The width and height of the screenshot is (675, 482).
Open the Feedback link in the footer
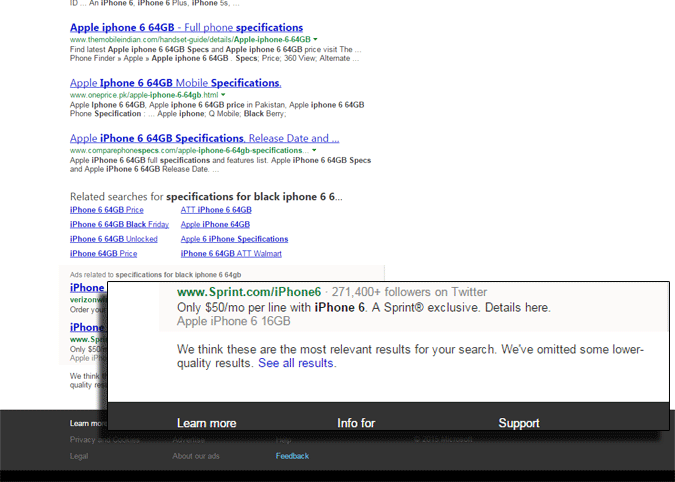tap(292, 456)
